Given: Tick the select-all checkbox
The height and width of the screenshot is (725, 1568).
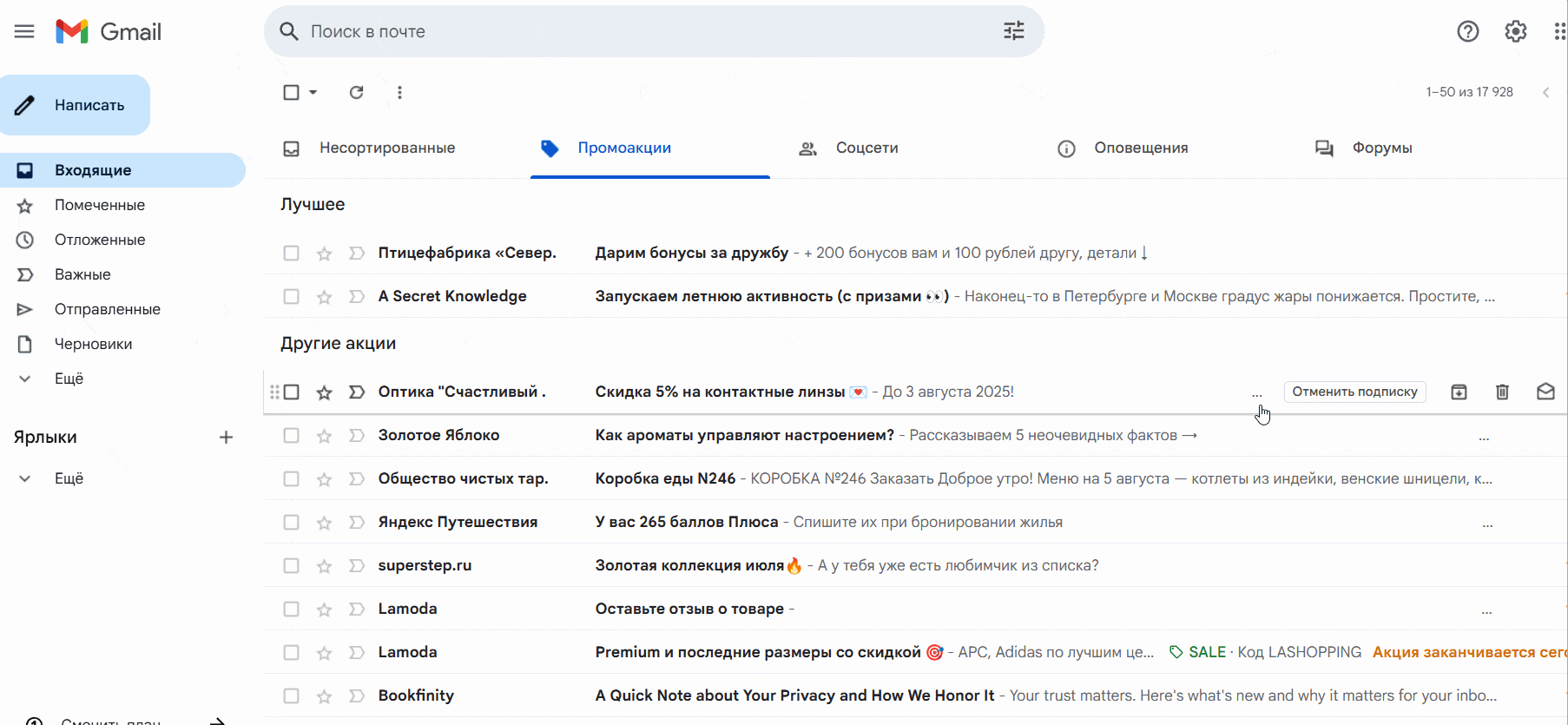Looking at the screenshot, I should 292,92.
